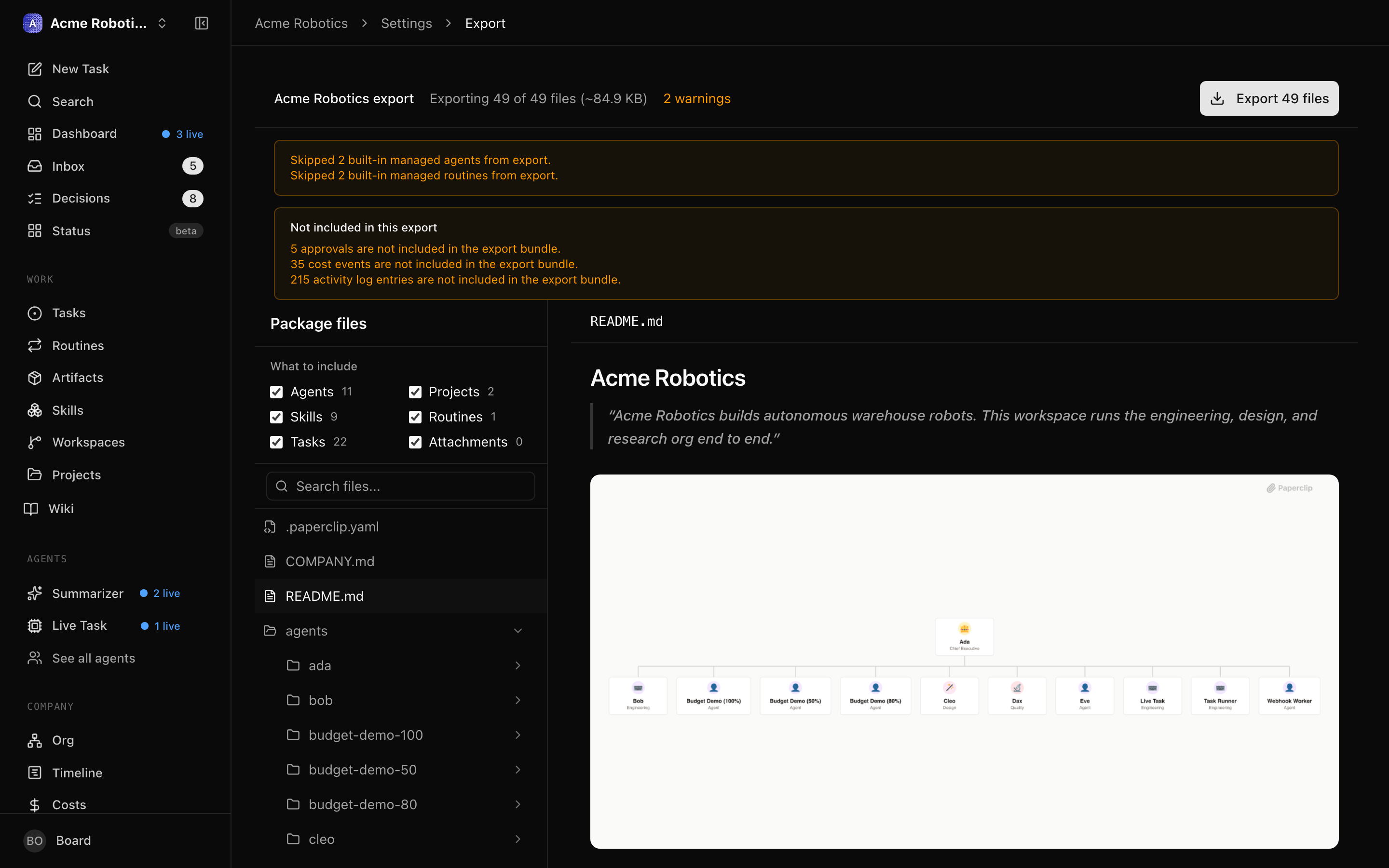Viewport: 1389px width, 868px height.
Task: Uncheck the Skills checkbox
Action: (x=277, y=417)
